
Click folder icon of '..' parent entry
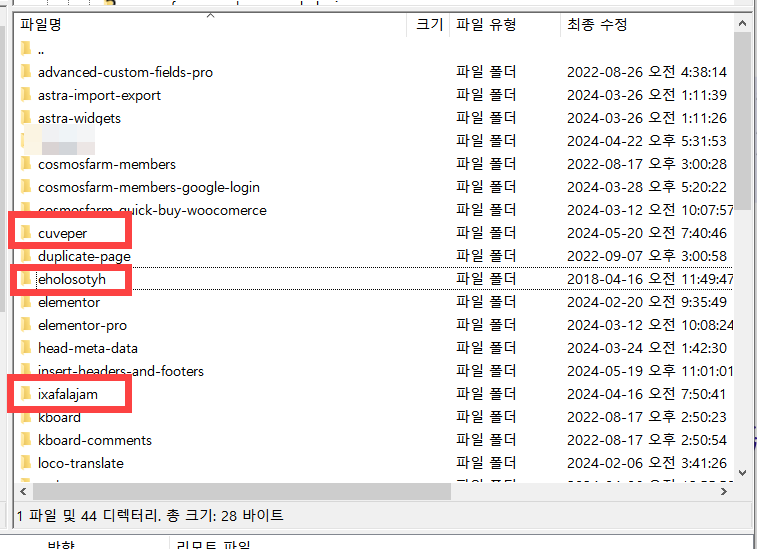pos(26,49)
